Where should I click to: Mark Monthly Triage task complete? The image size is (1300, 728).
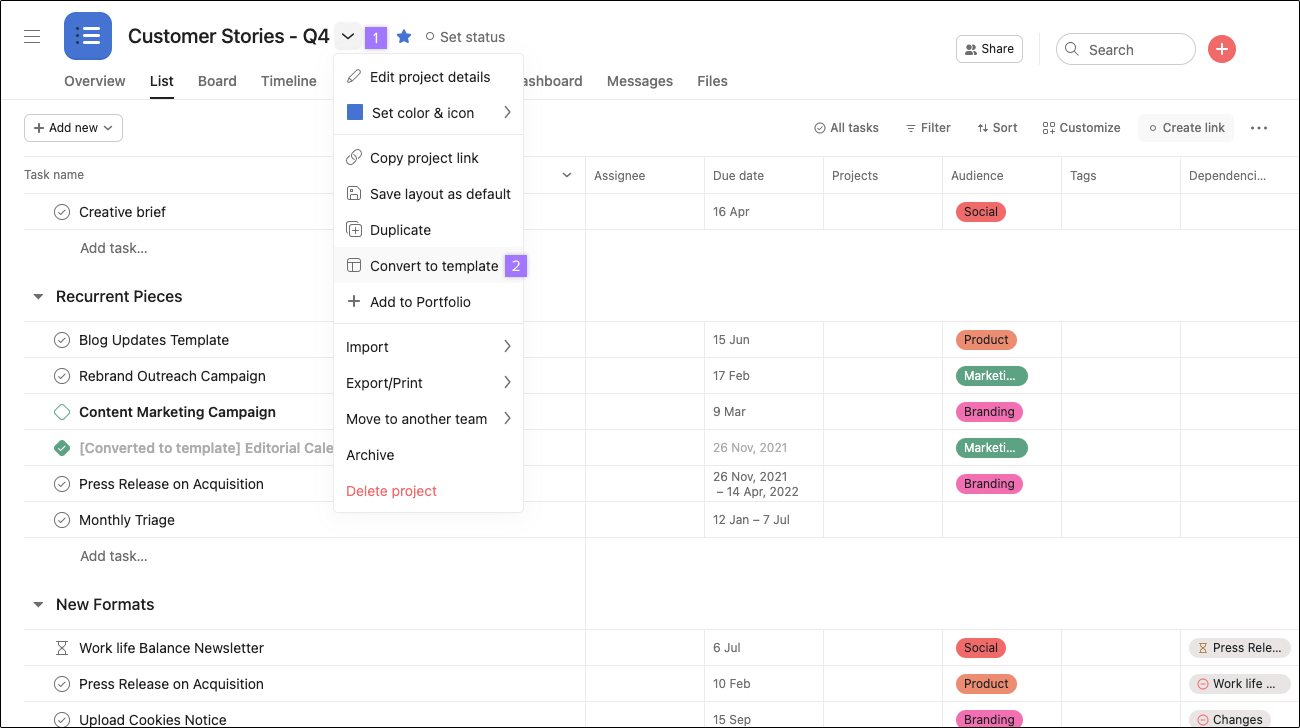click(x=62, y=520)
